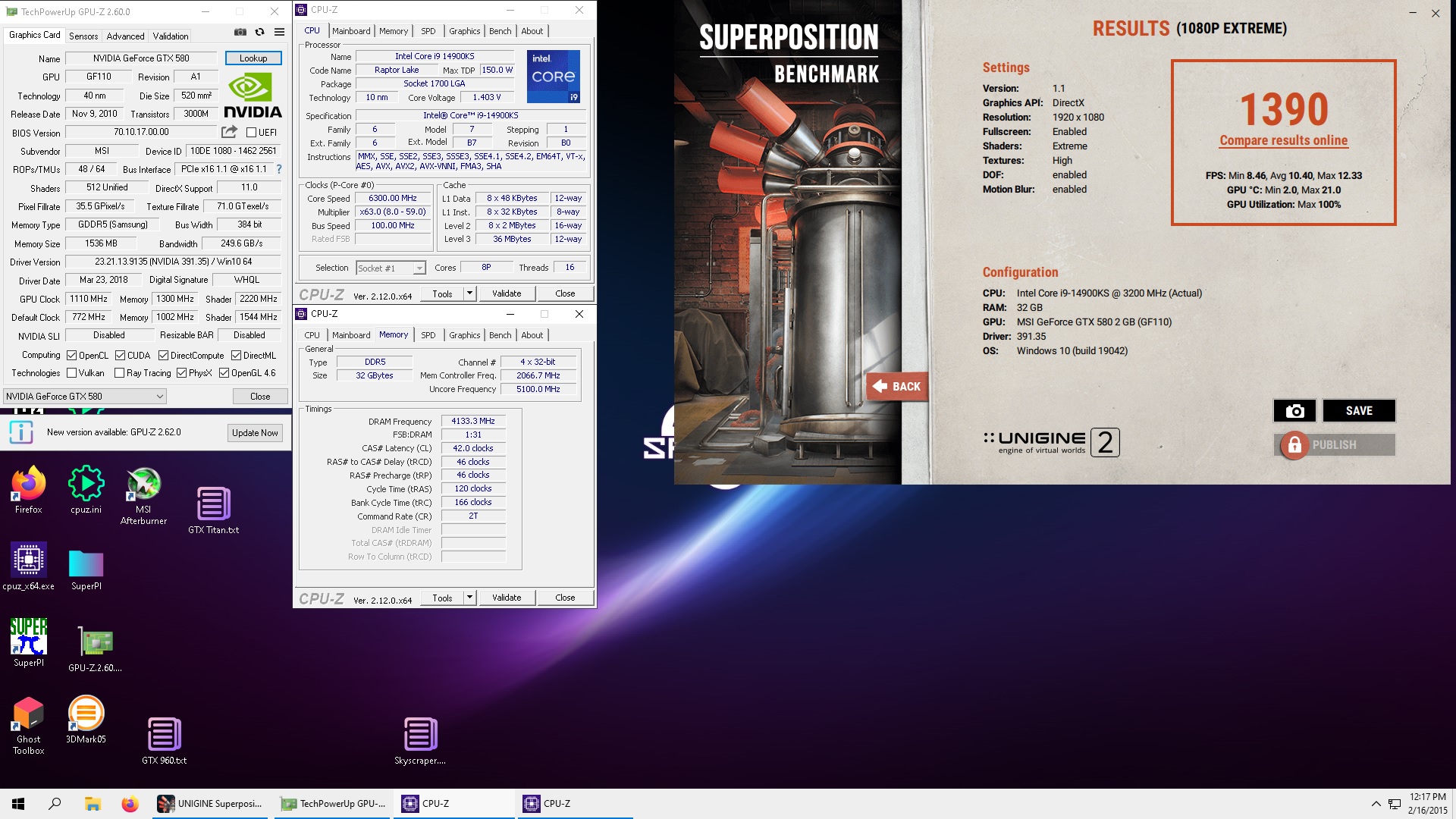The image size is (1456, 819).
Task: Open the cpuz_x64.exe desktop icon
Action: coord(29,566)
